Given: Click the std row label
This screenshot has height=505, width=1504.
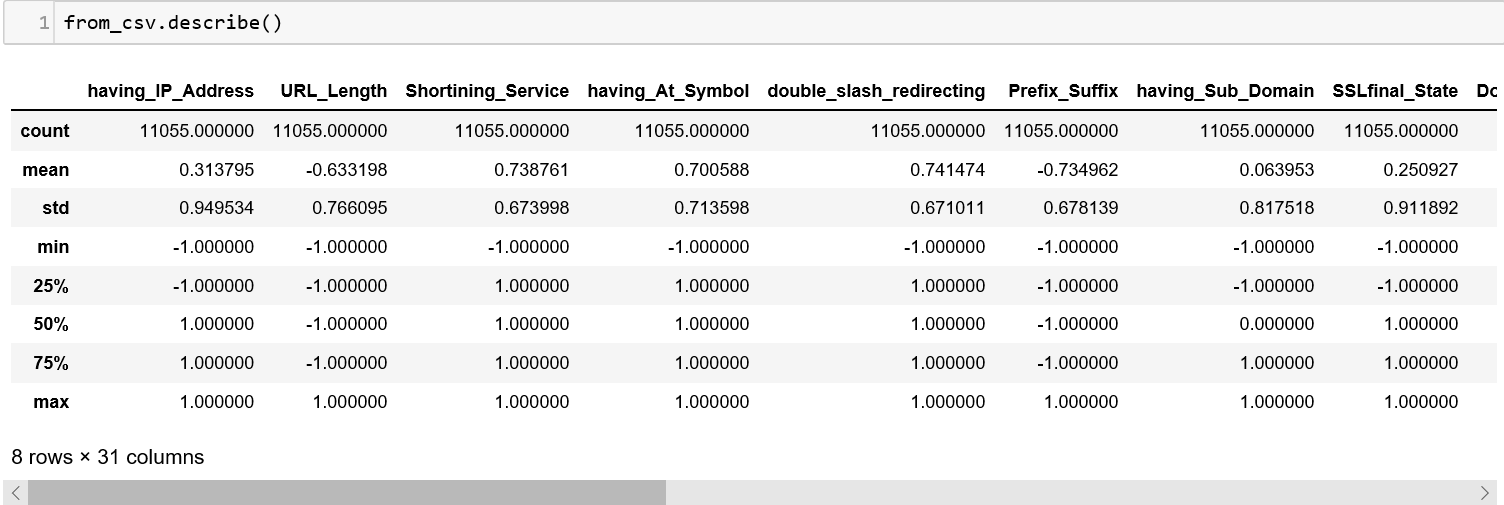Looking at the screenshot, I should click(x=54, y=208).
